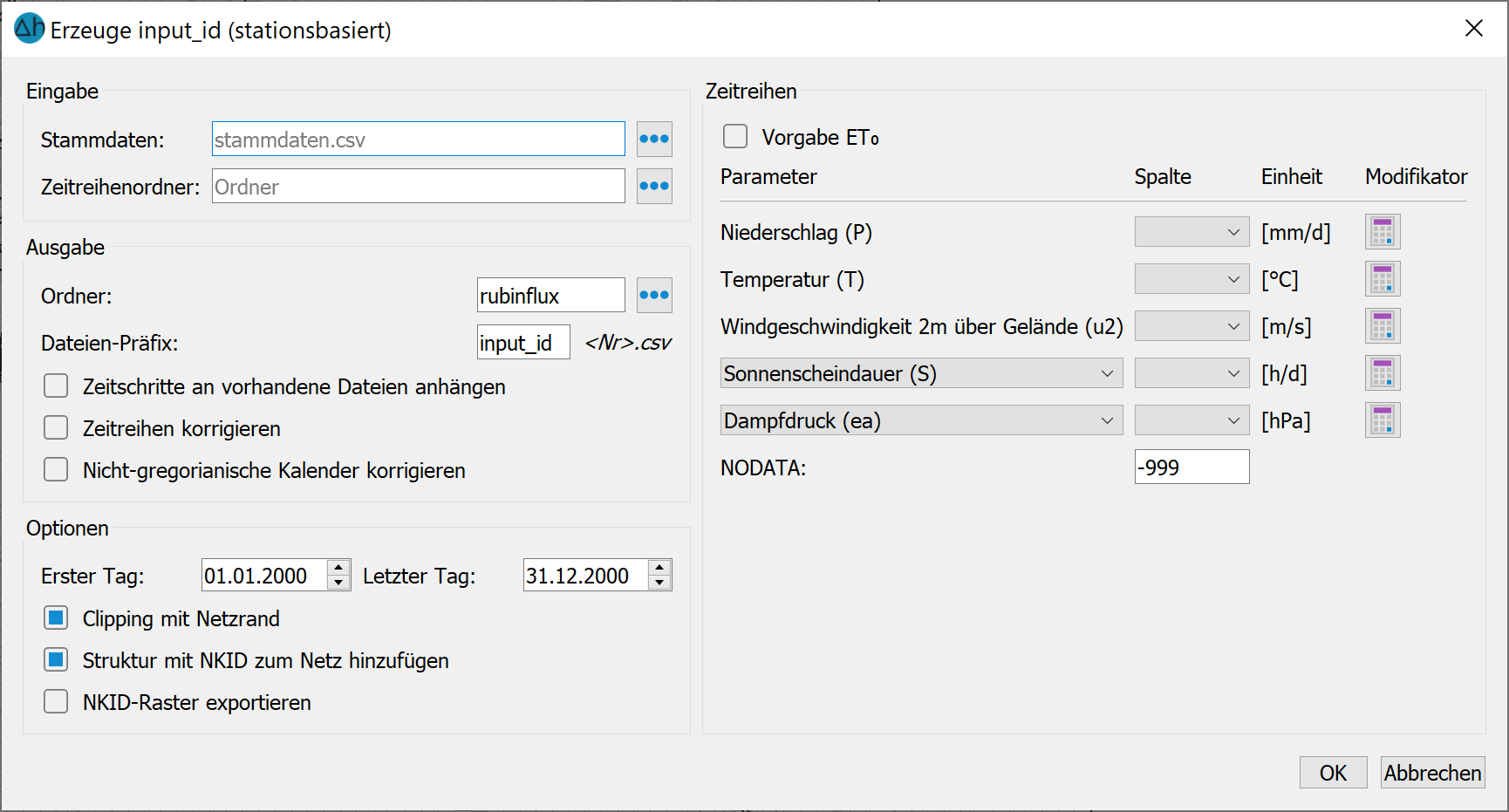Open the Sonnenscheindauer modifier calculator
1509x812 pixels.
[1383, 373]
